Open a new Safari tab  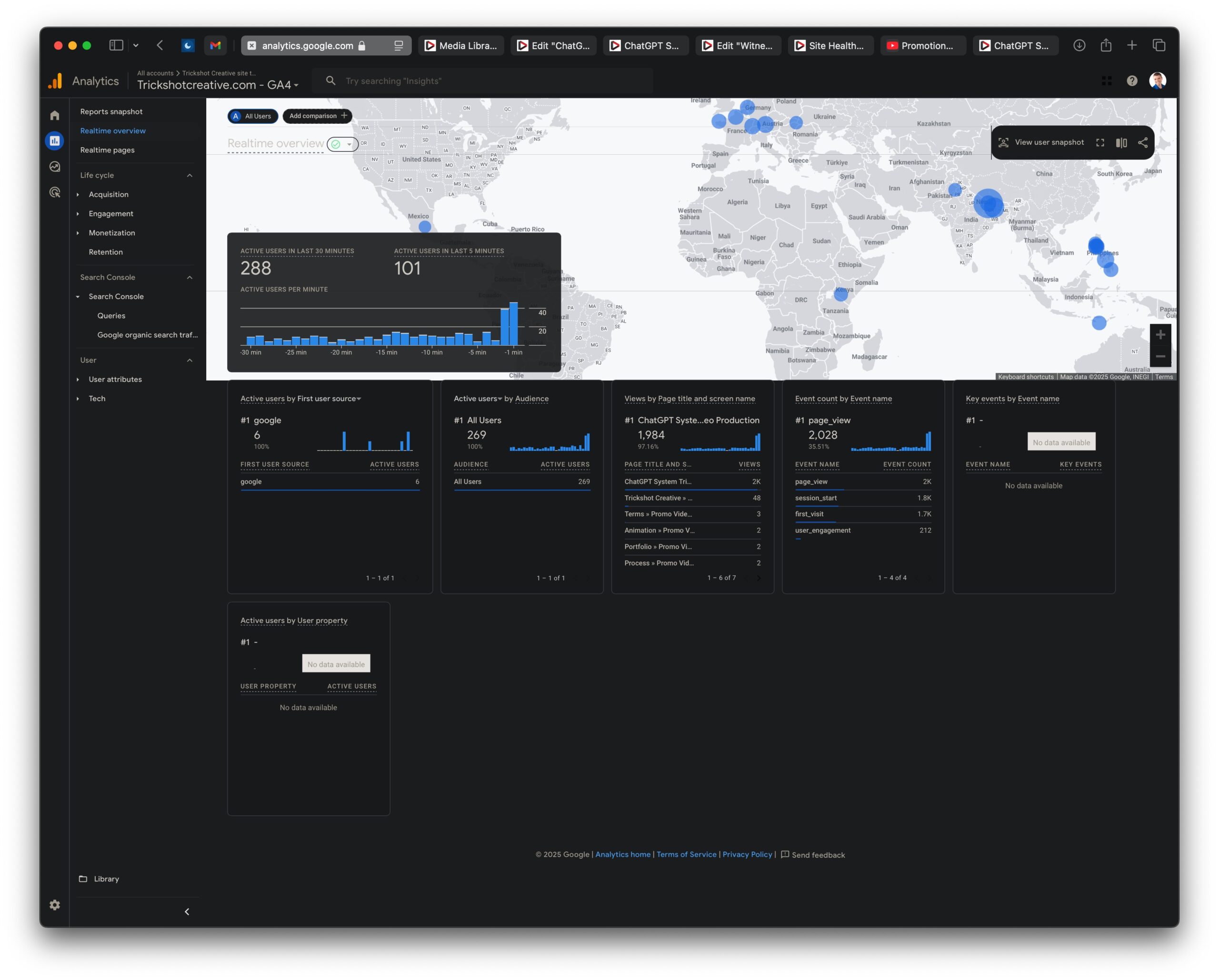click(1132, 45)
